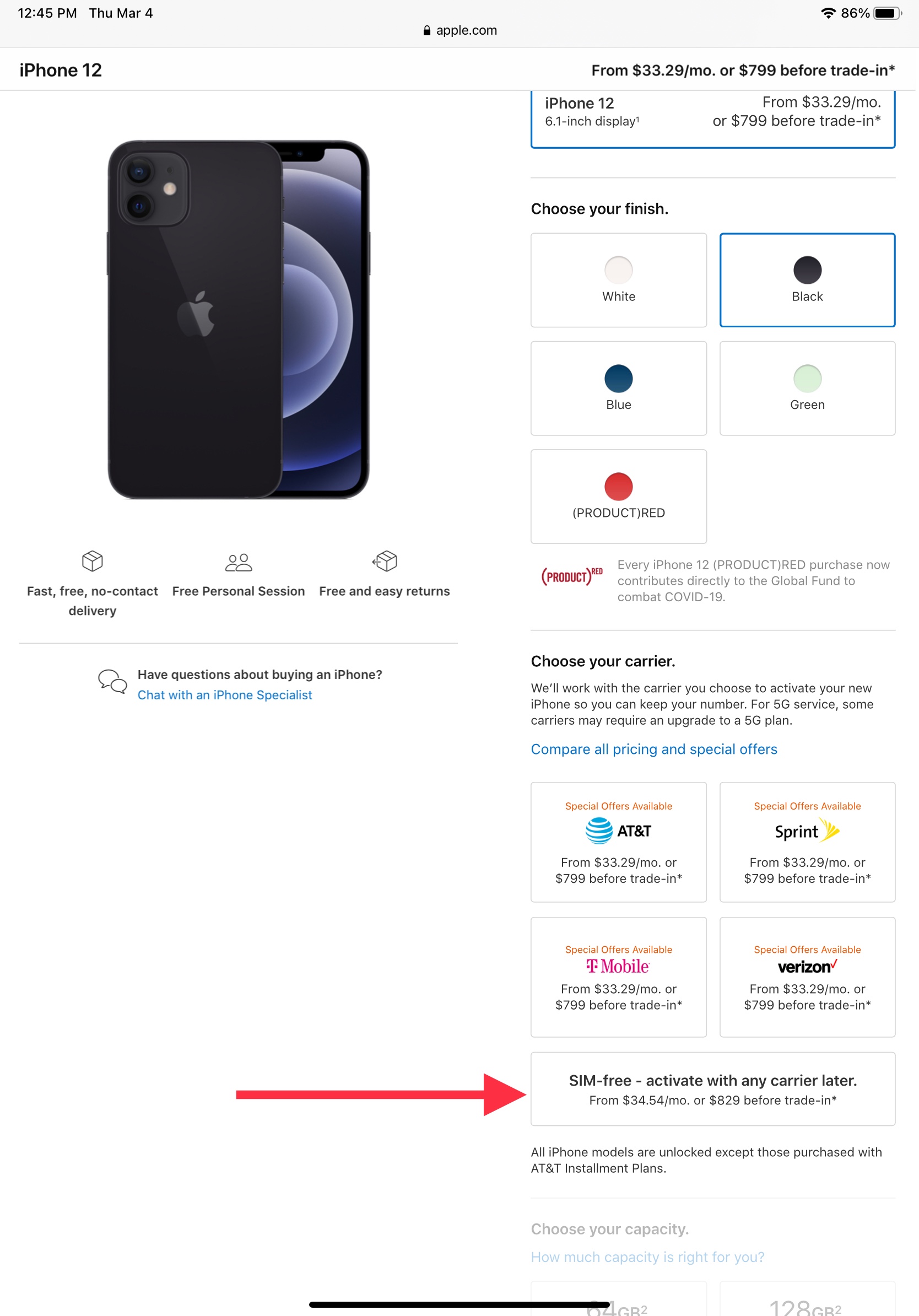
Task: Tap the lock icon in address bar
Action: pos(426,30)
